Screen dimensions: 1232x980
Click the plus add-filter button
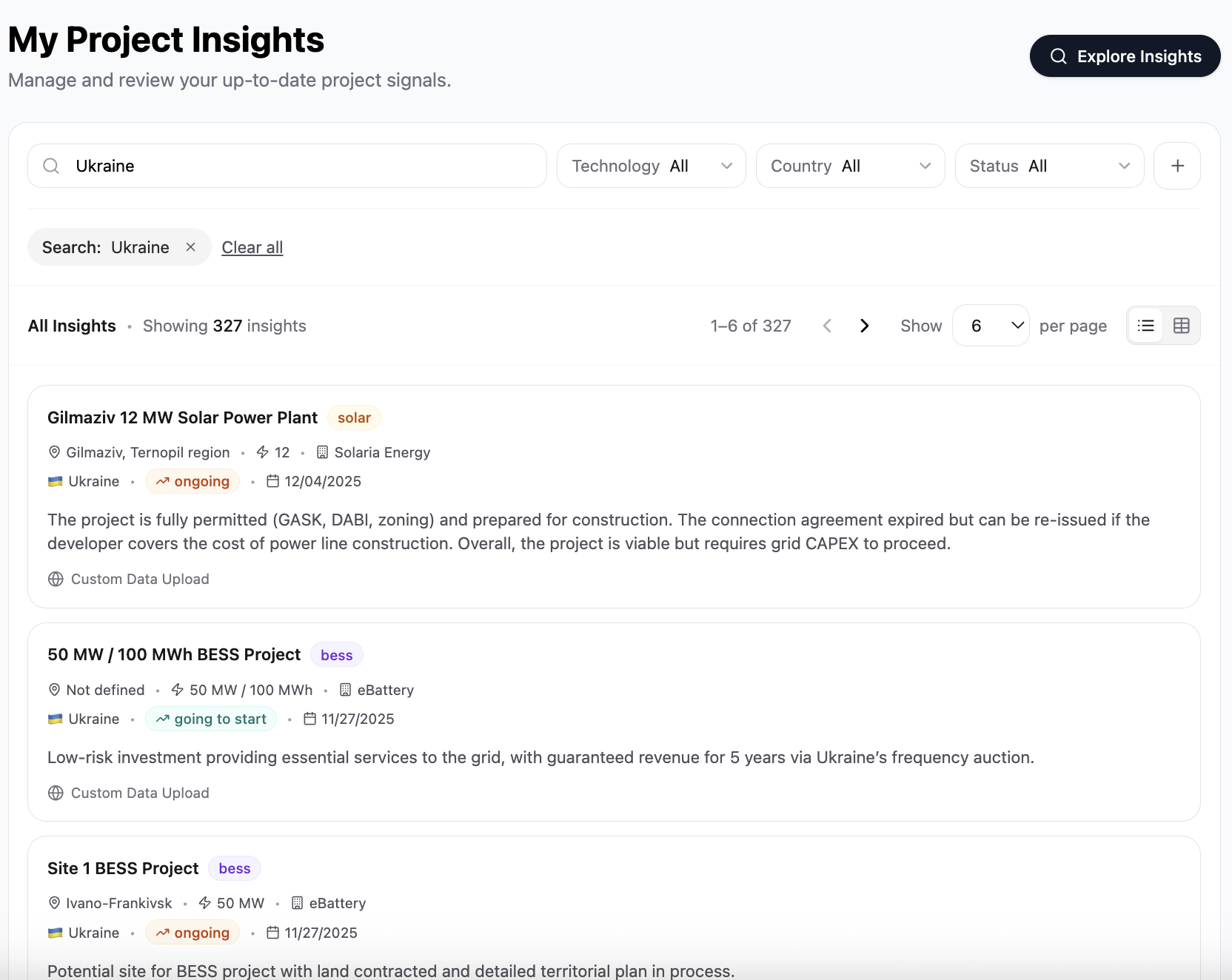[x=1177, y=166]
